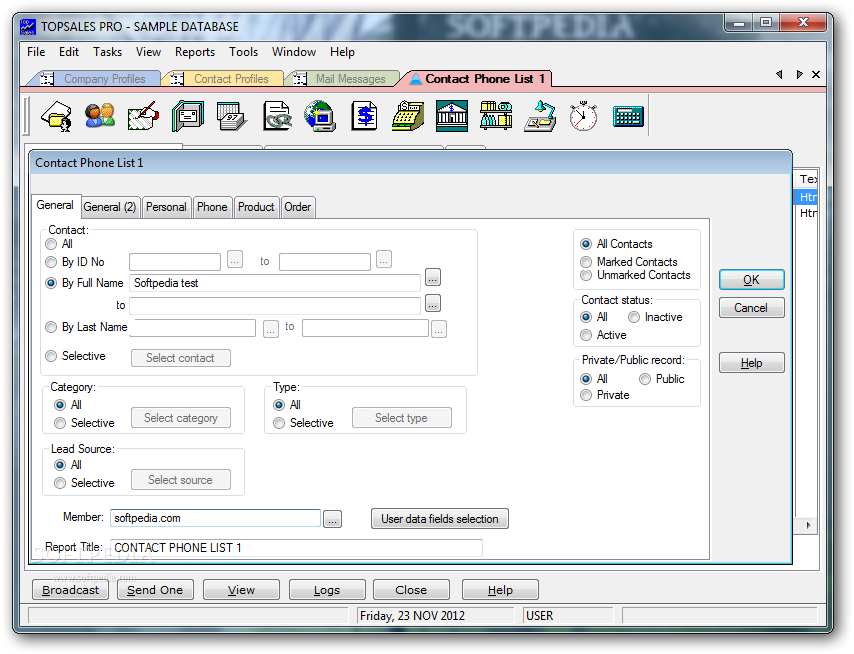The height and width of the screenshot is (654, 854).
Task: Select the Unmarked Contacts option
Action: point(586,275)
